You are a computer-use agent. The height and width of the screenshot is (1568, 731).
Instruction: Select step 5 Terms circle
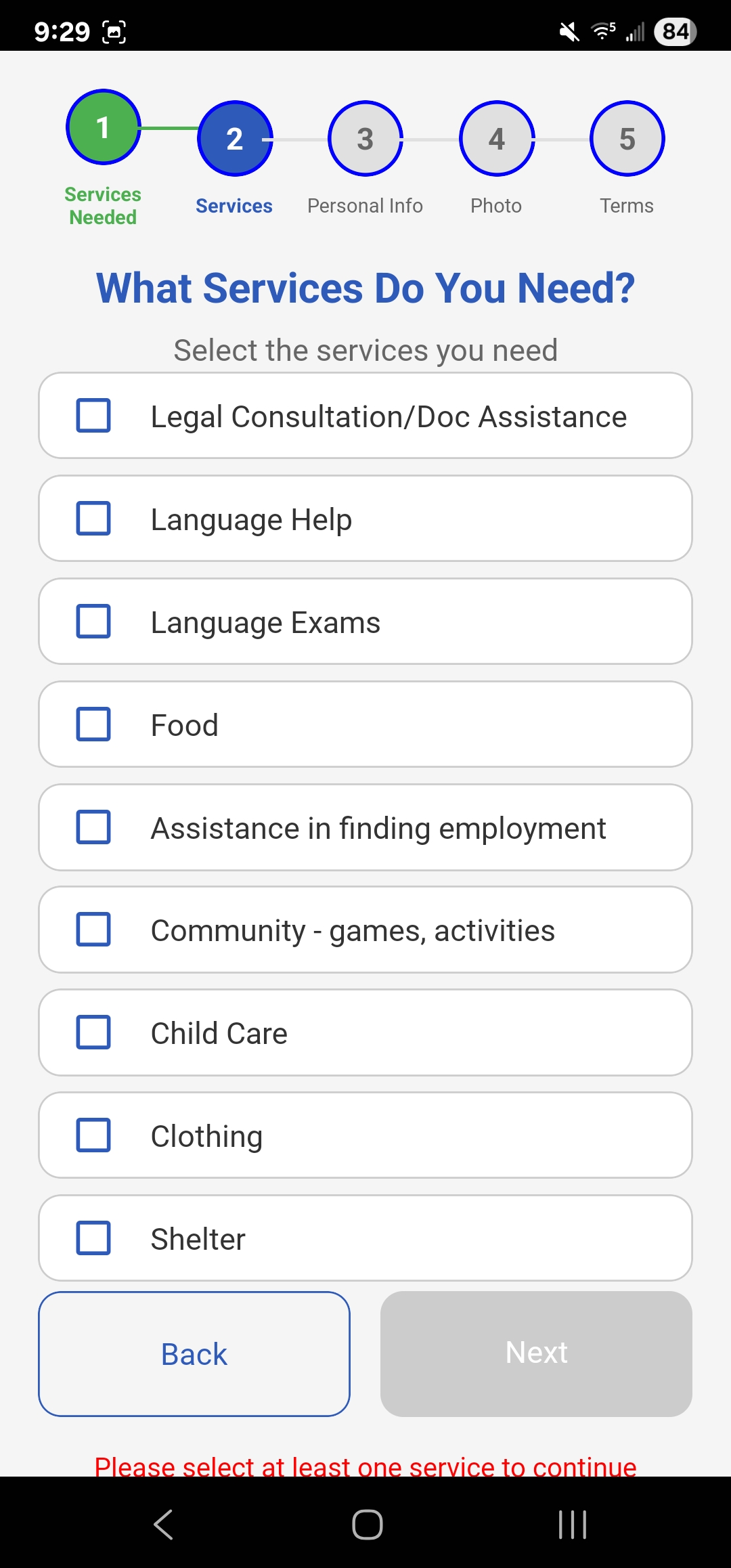tap(627, 139)
